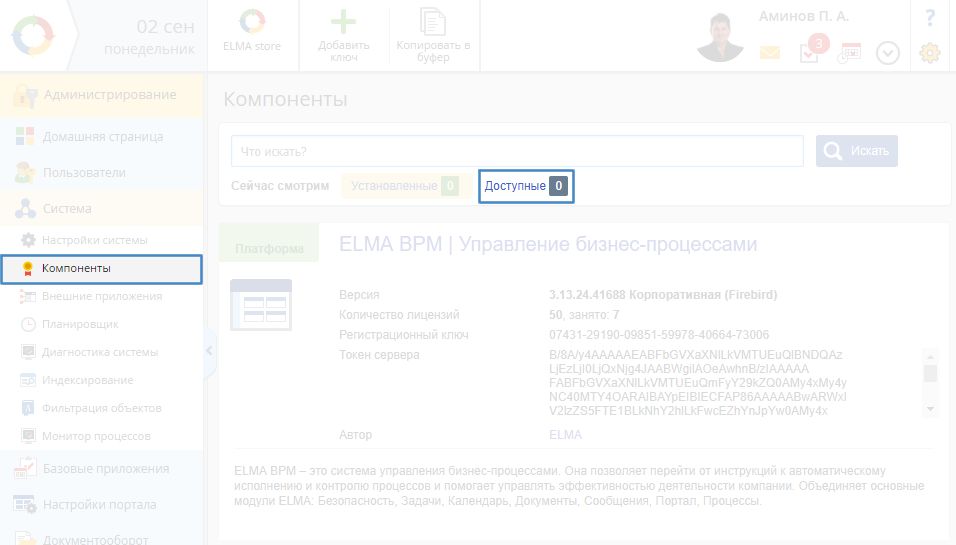Click the ELMA logo in the top-left corner

tap(33, 35)
